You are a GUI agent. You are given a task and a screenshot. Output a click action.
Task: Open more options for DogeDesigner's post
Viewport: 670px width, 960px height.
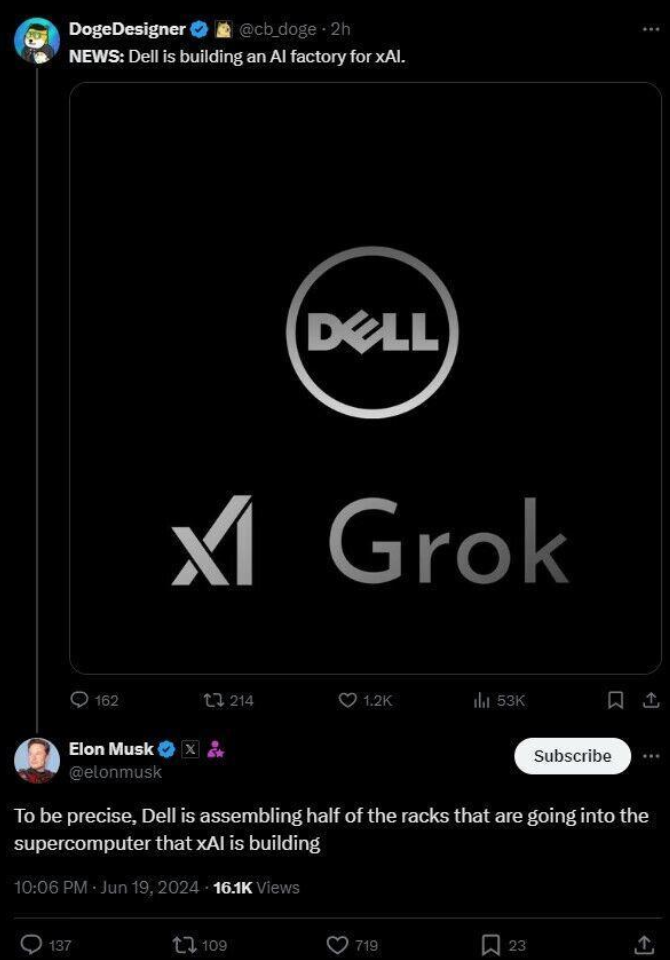[x=651, y=29]
